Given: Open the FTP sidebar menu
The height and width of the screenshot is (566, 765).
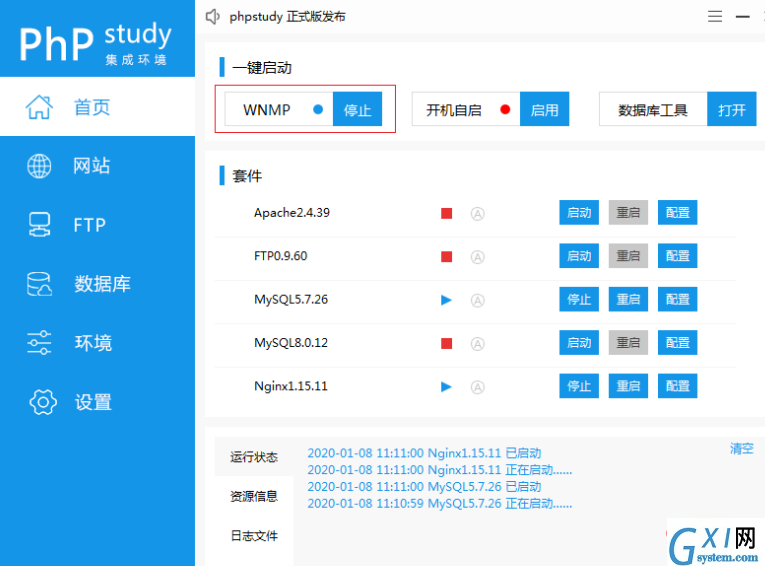Looking at the screenshot, I should click(x=98, y=224).
